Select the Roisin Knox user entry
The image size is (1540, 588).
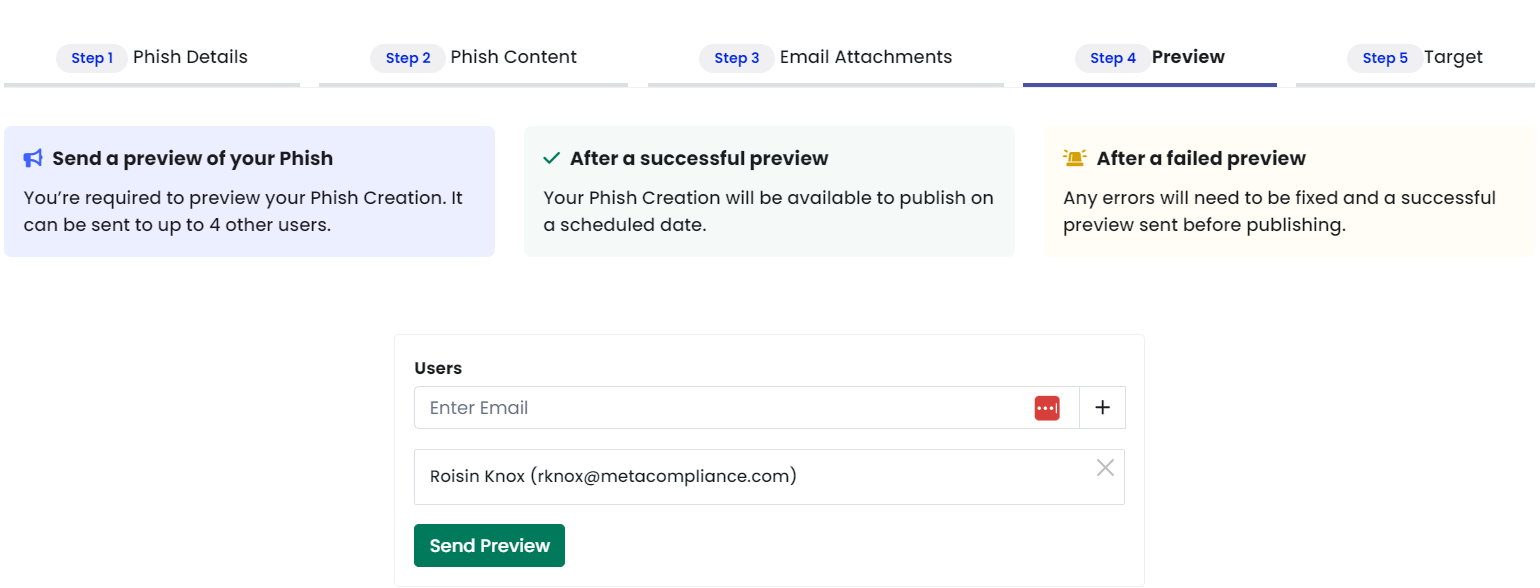(769, 477)
